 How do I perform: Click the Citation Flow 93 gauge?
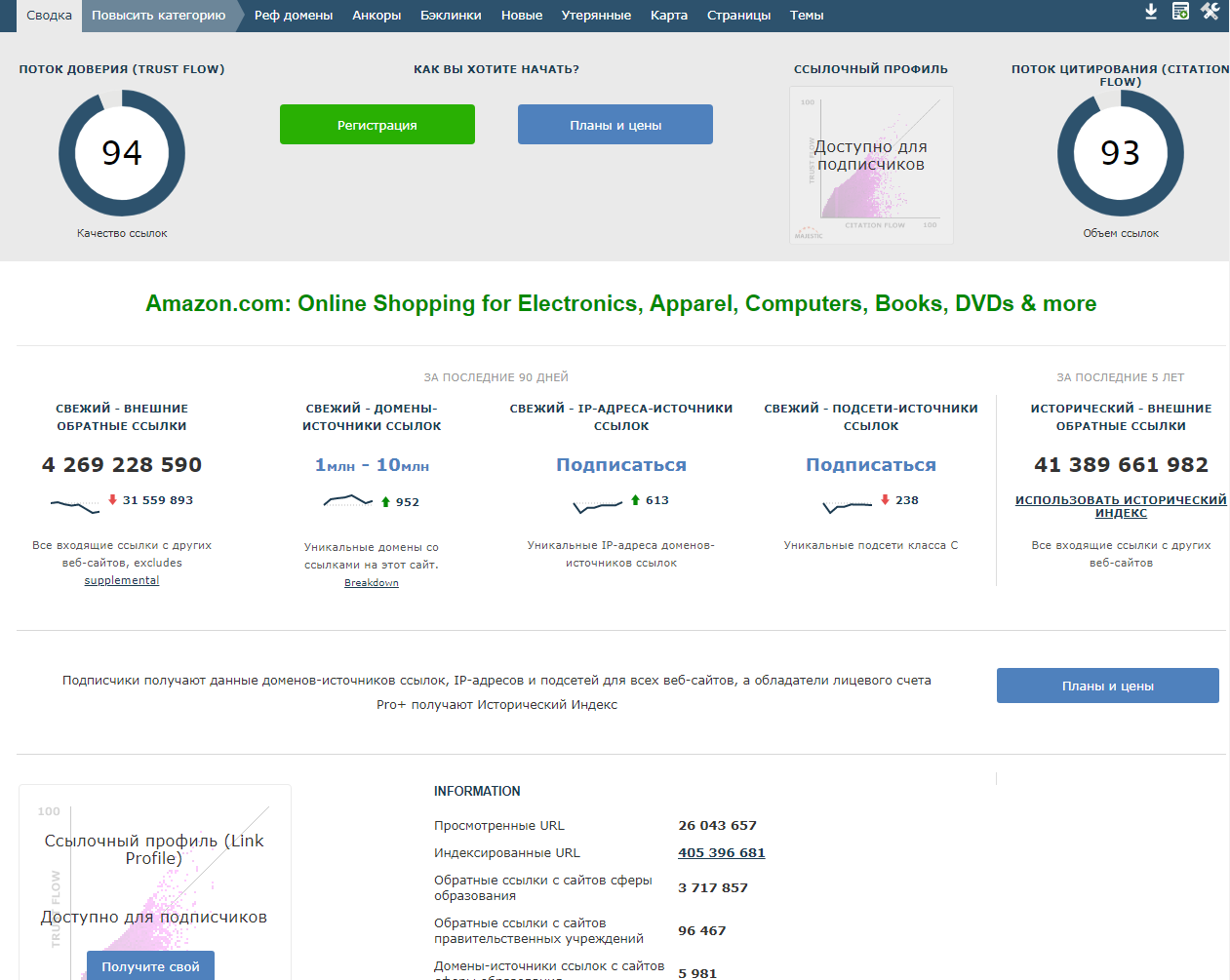click(x=1121, y=153)
